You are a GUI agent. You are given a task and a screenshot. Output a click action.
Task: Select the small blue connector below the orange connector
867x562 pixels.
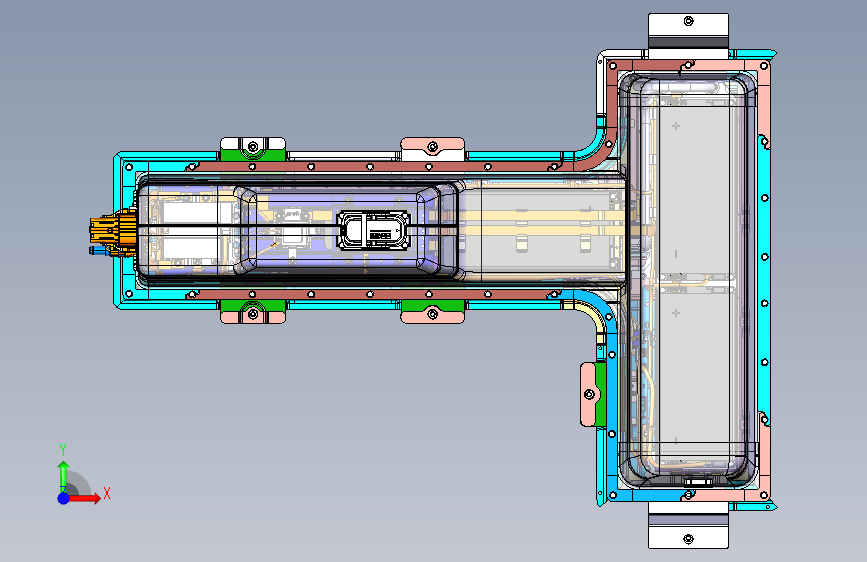point(99,251)
